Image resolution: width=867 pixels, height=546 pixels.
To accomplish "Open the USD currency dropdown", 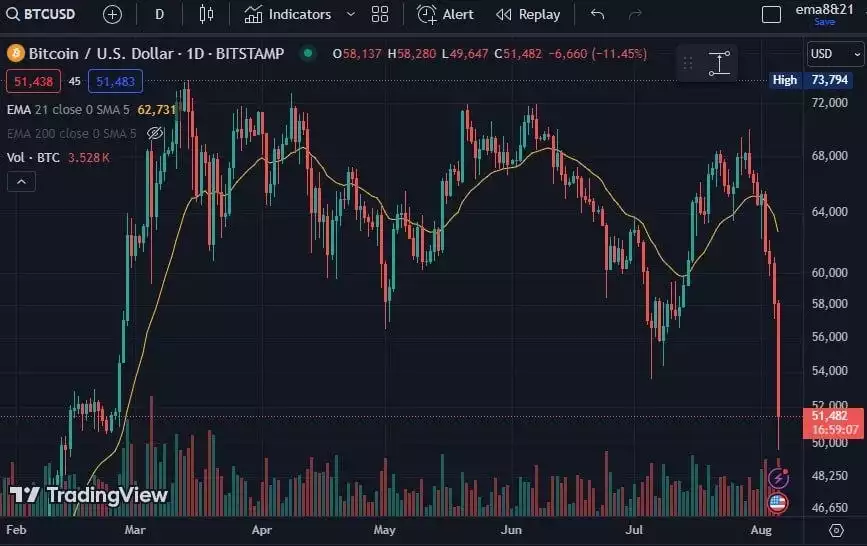I will point(835,54).
